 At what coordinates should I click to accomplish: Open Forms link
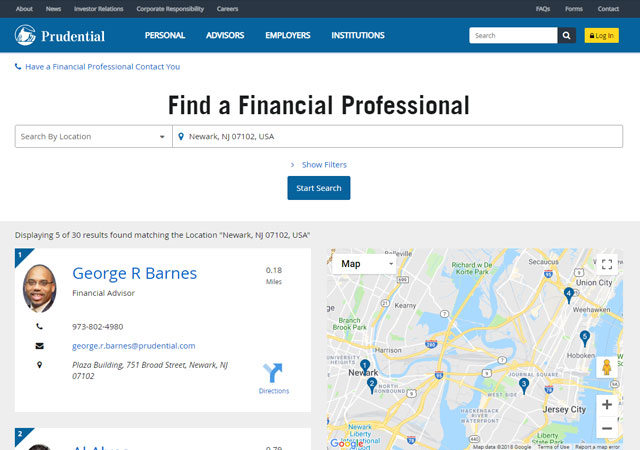tap(574, 9)
